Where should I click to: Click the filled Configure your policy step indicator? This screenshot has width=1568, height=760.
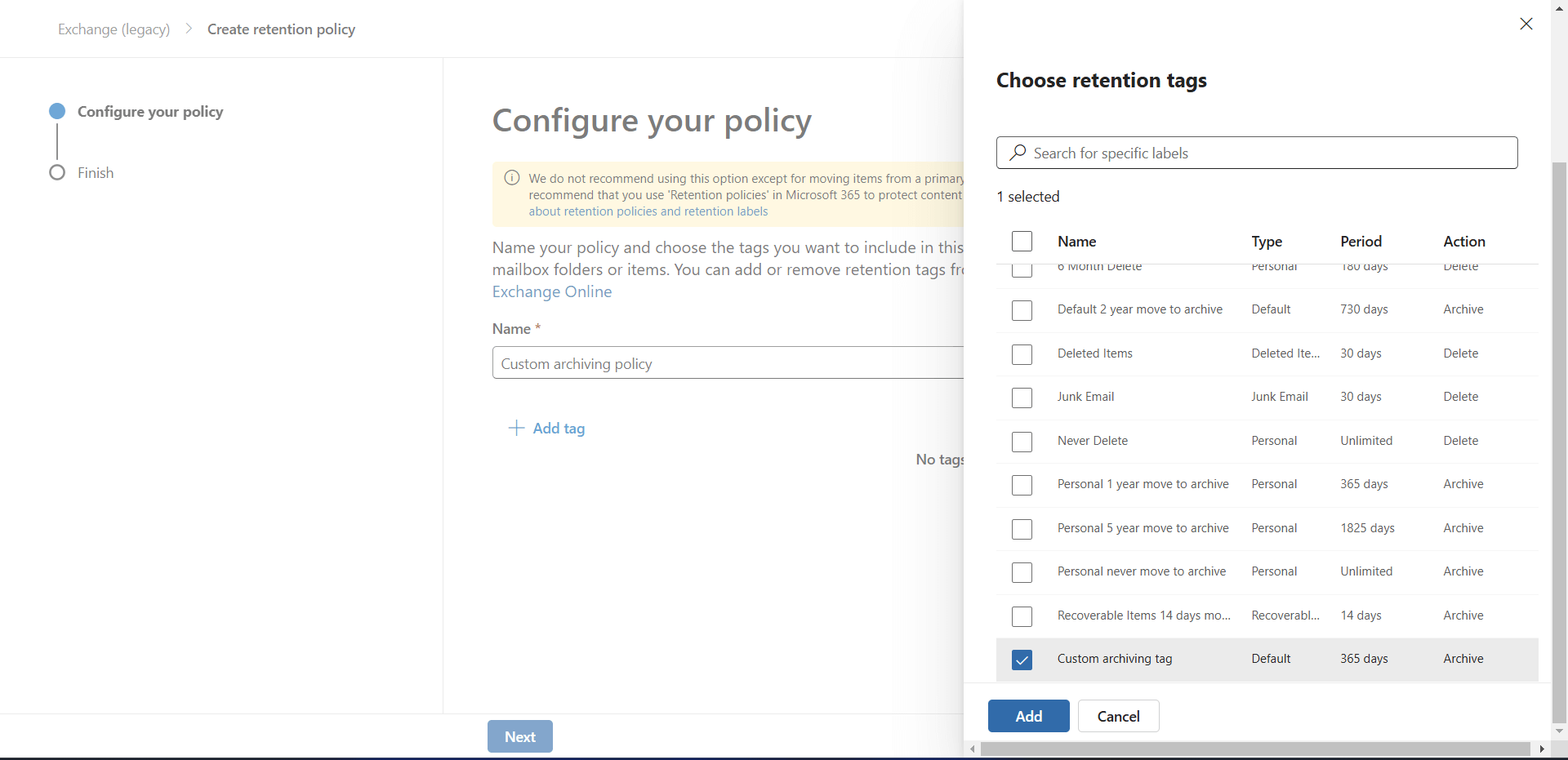tap(56, 111)
